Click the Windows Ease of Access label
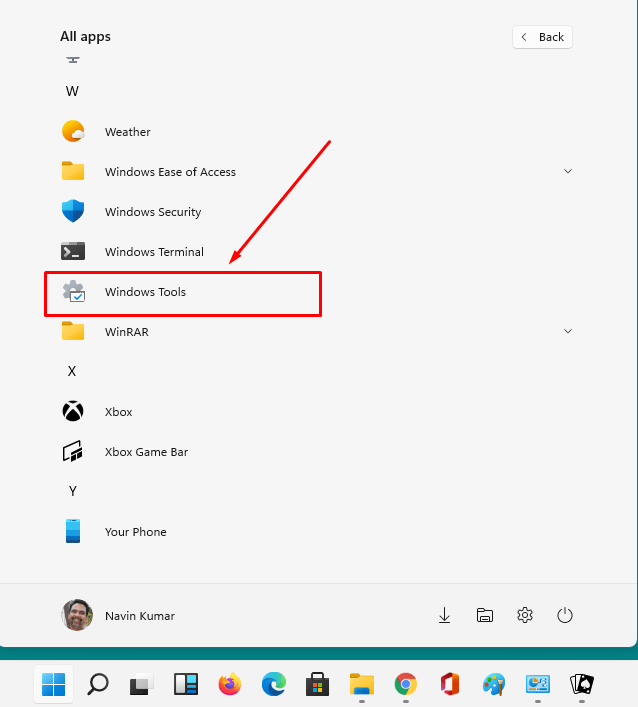 170,172
